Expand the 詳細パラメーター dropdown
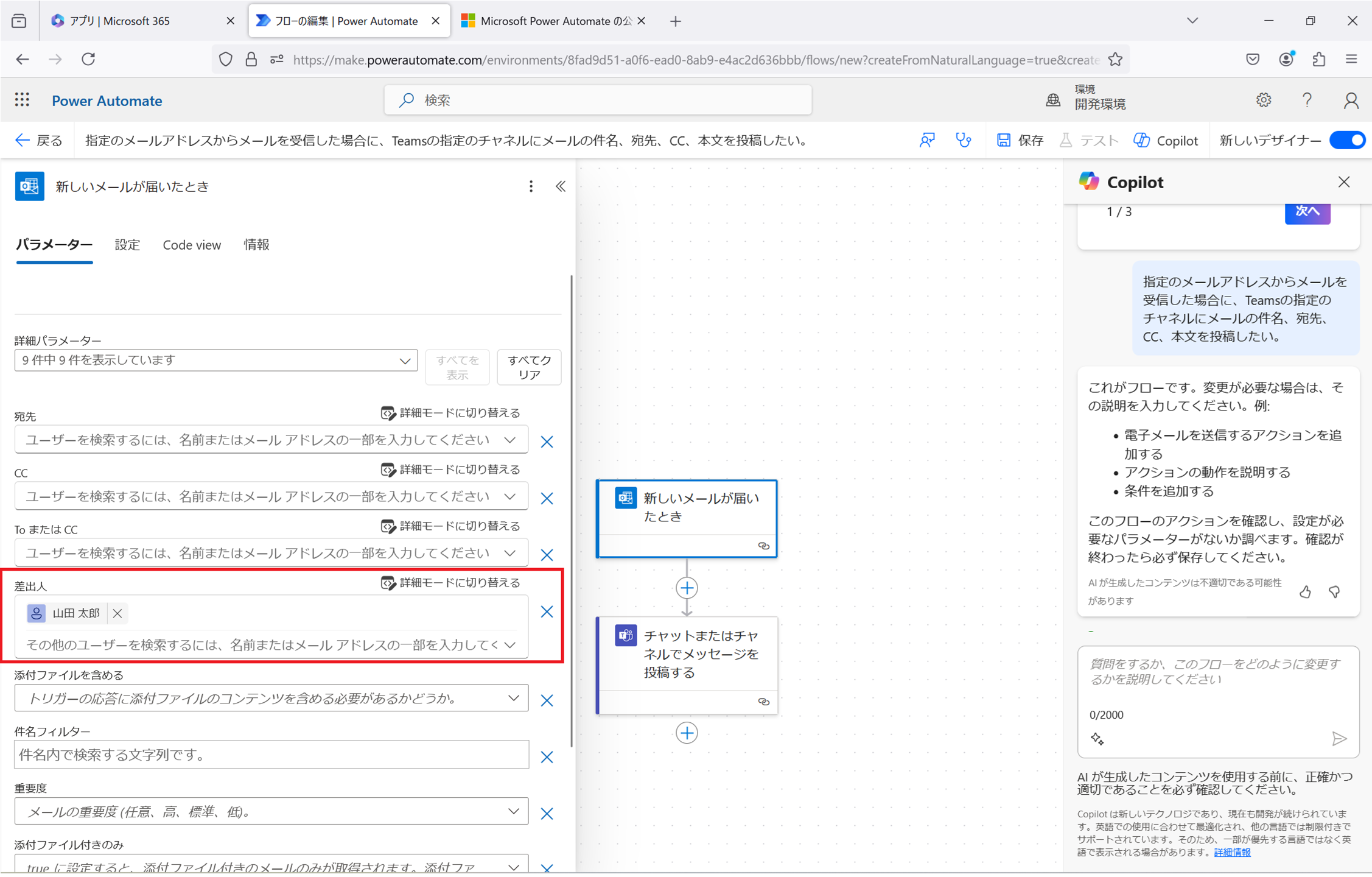The width and height of the screenshot is (1372, 877). pos(404,361)
